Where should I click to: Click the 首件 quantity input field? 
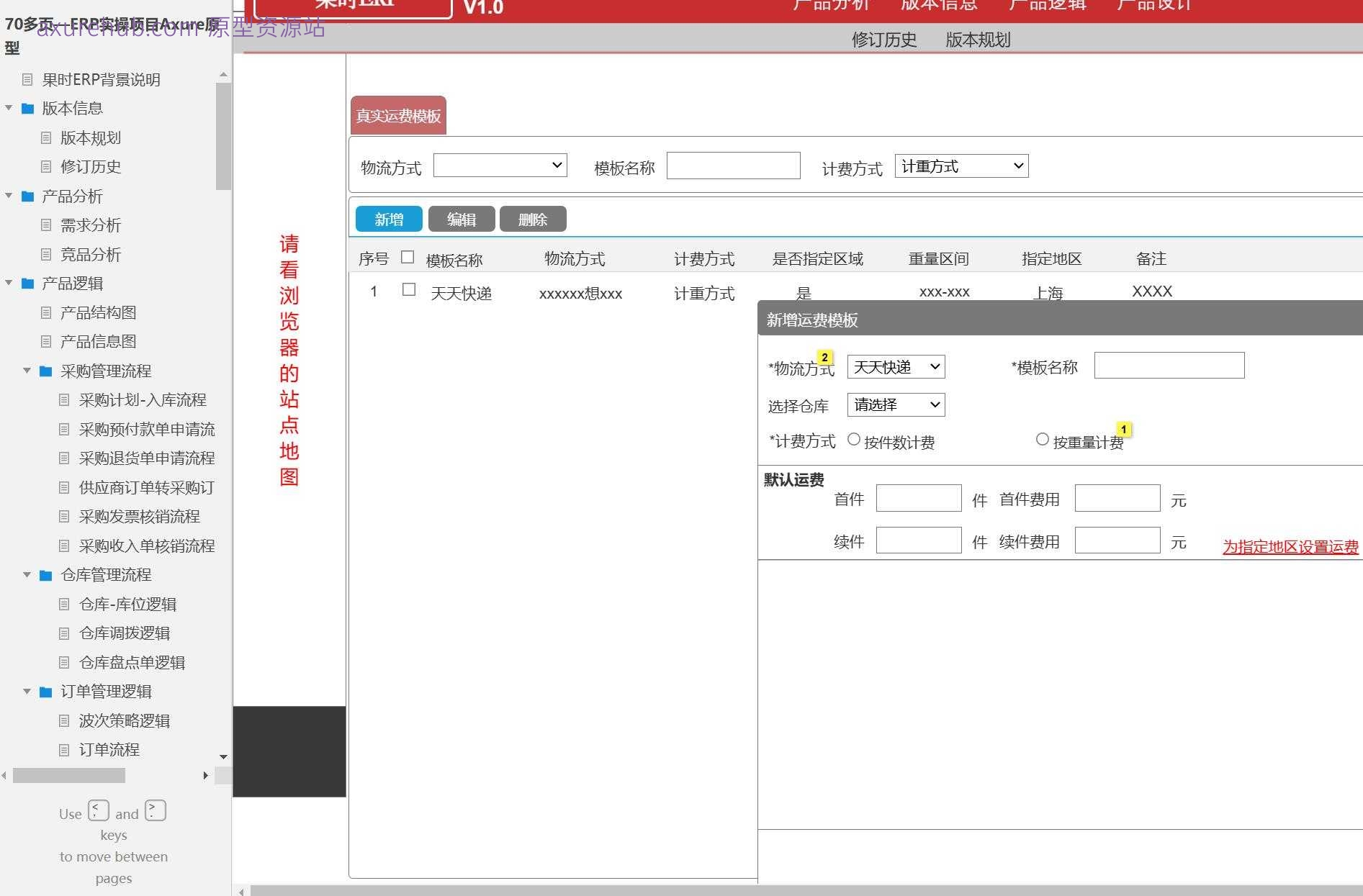(x=919, y=498)
